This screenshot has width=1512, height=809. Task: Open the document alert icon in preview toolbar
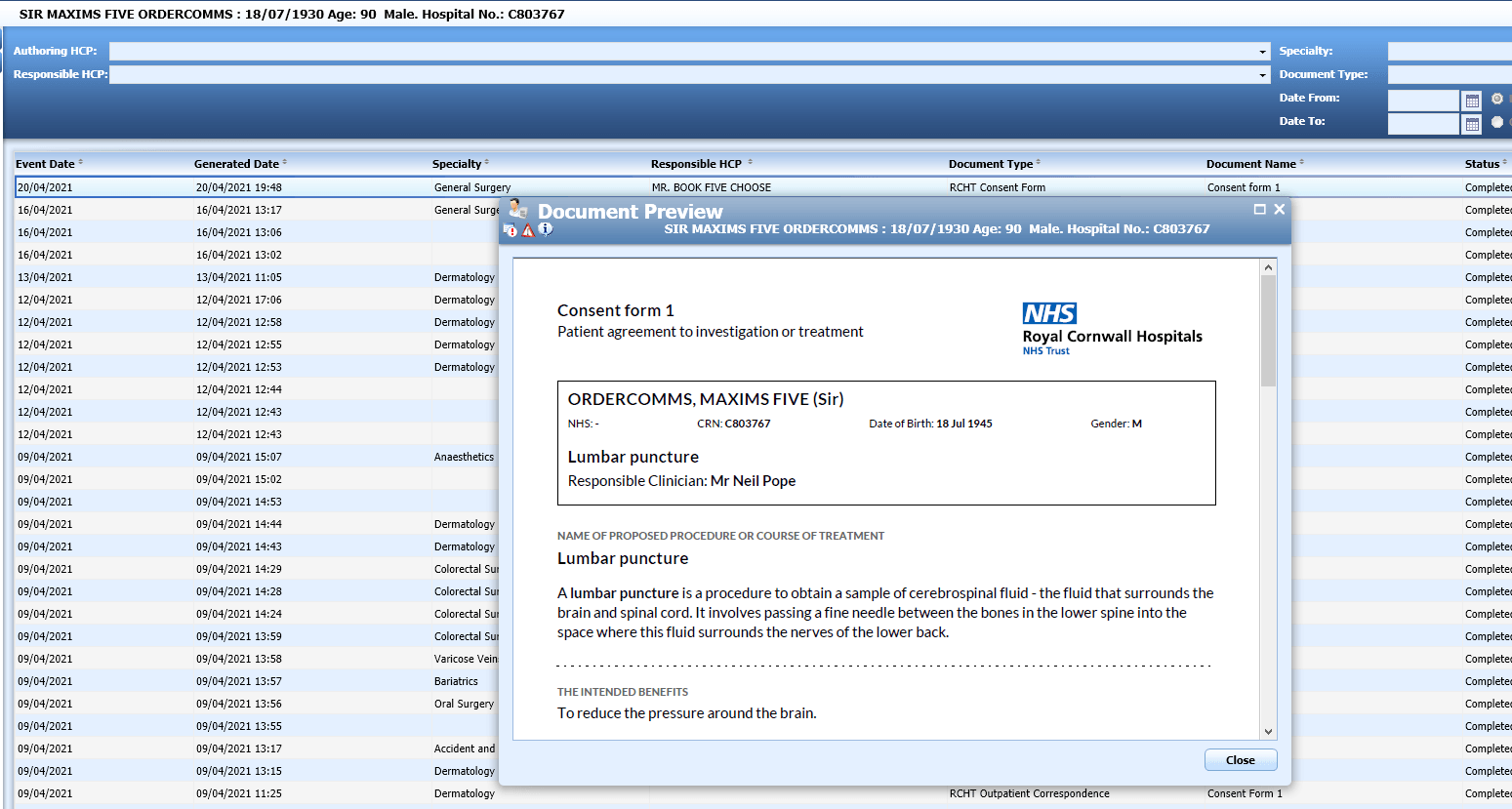510,229
